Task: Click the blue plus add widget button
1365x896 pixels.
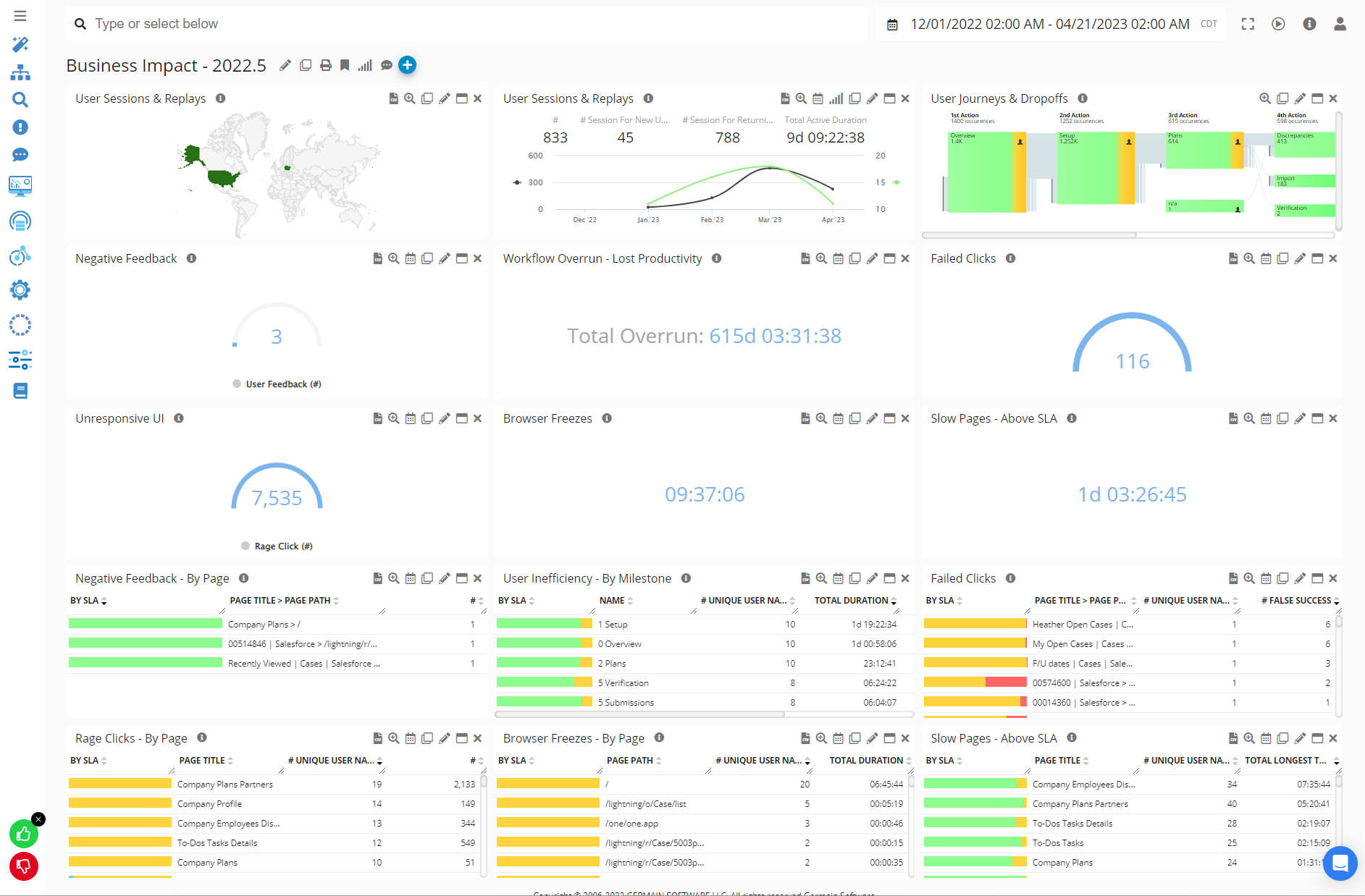Action: [x=408, y=65]
